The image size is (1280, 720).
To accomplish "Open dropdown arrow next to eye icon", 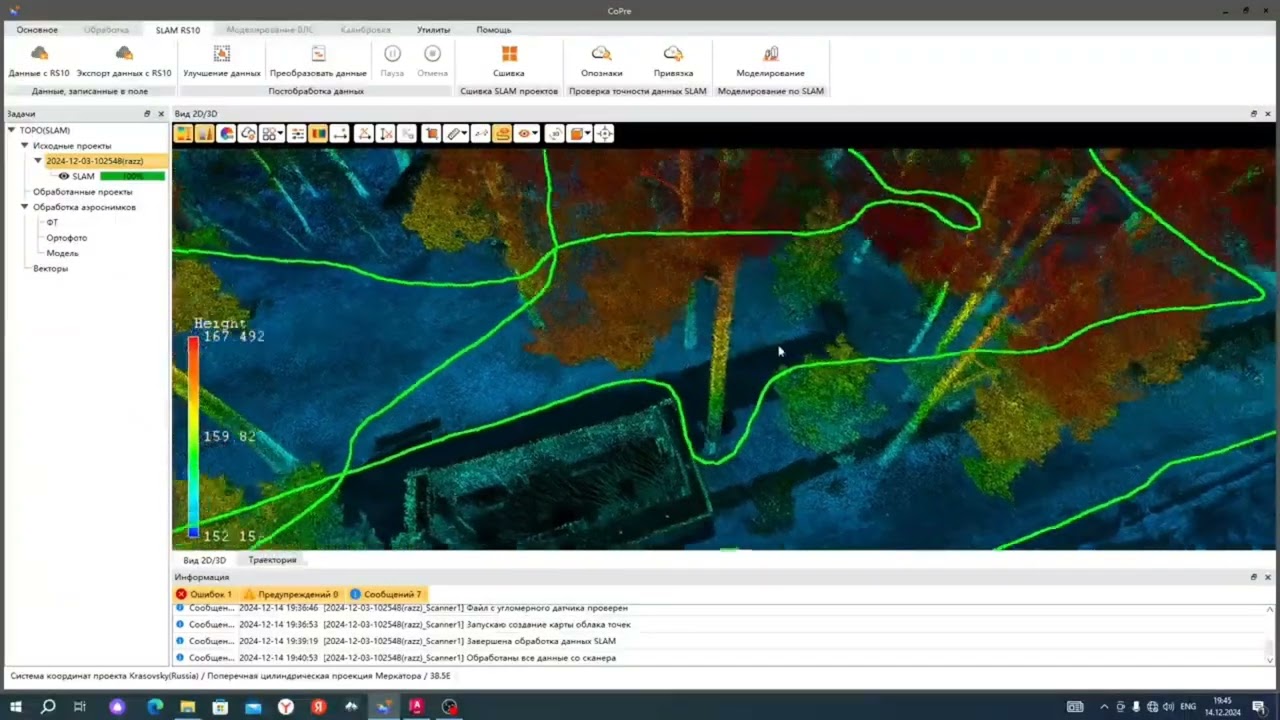I will pos(535,133).
